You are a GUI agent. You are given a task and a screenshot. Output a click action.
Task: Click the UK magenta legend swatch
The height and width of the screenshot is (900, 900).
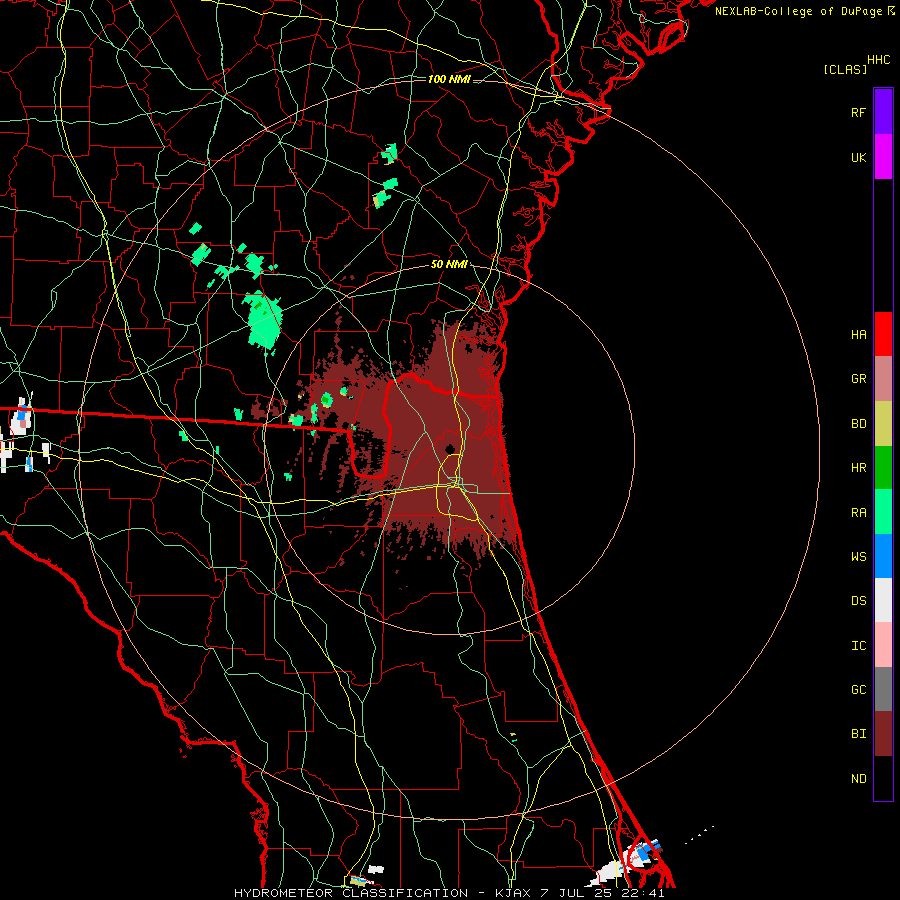pos(883,157)
